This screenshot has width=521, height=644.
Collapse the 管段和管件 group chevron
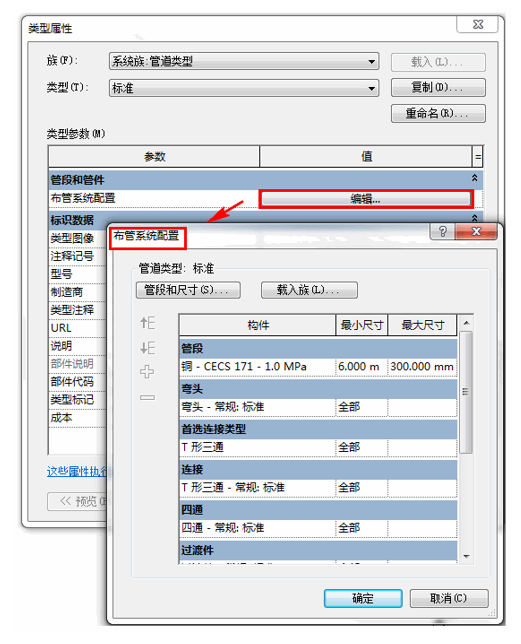(x=474, y=178)
